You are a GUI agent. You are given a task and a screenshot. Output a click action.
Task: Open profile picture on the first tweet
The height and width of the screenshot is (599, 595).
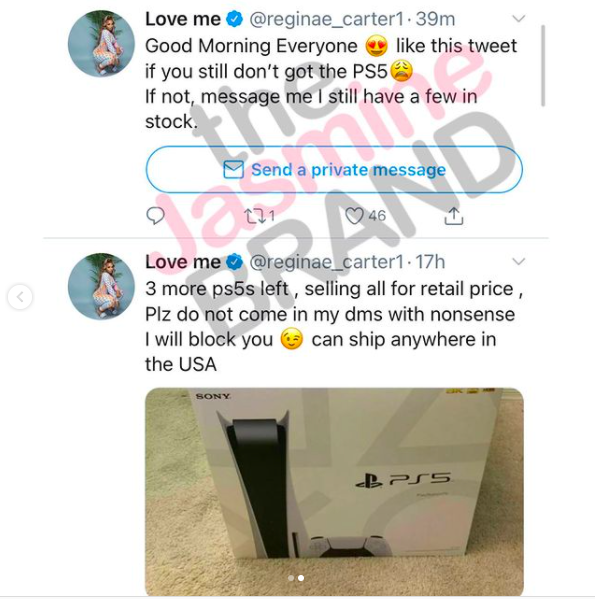pos(101,44)
